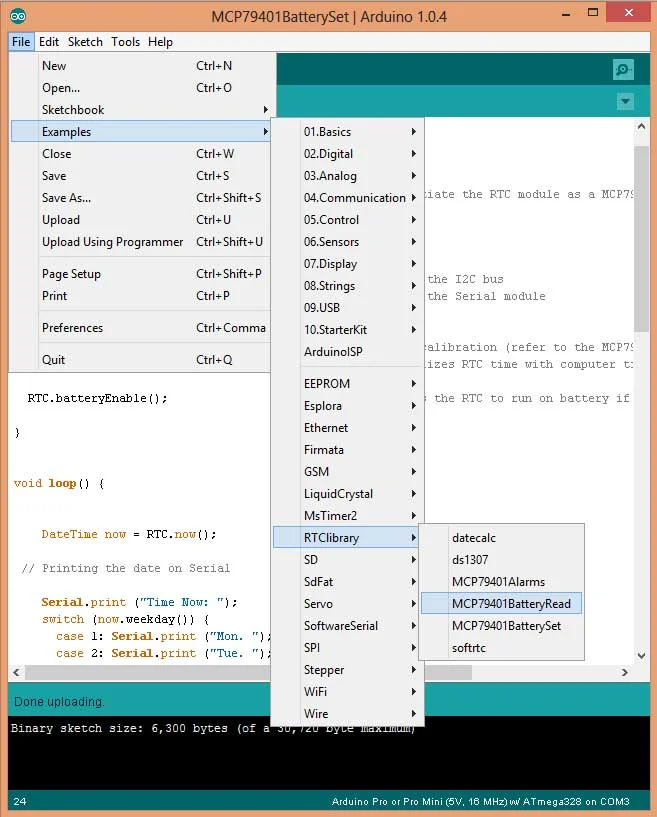Click the tab menu dropdown arrow button
Screen dimensions: 657x817
point(625,101)
